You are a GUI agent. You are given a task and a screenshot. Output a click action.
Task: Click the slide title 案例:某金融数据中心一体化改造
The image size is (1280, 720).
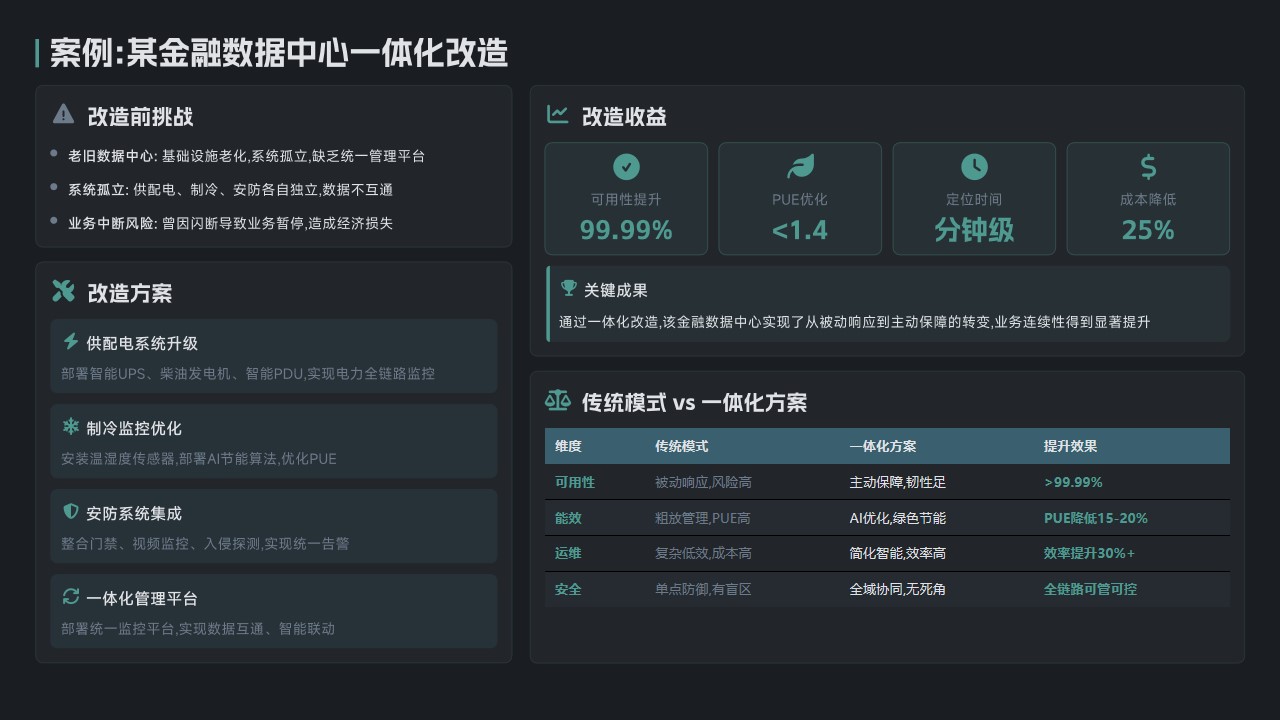279,53
